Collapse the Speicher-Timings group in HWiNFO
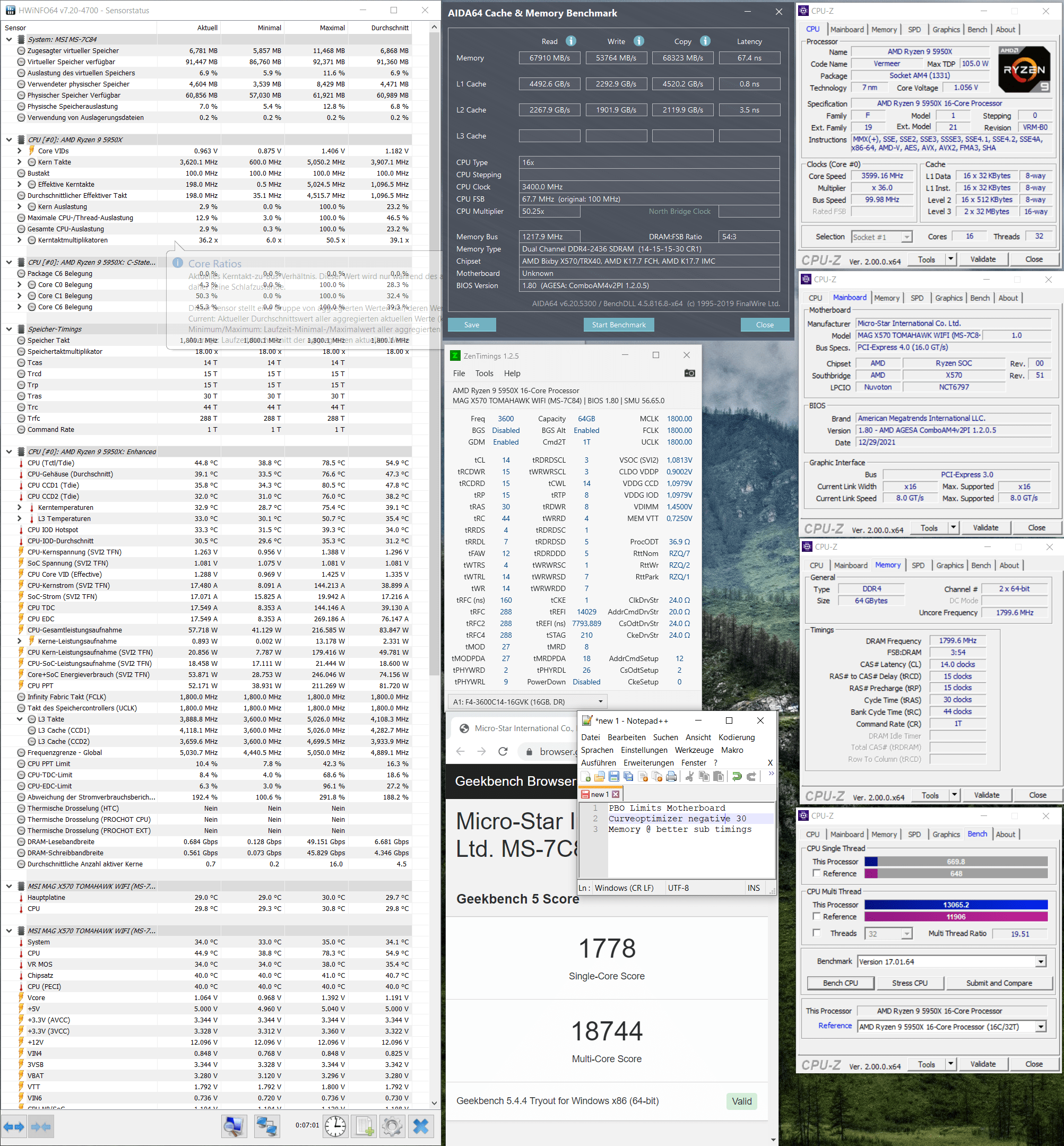Image resolution: width=1064 pixels, height=1146 pixels. click(8, 329)
